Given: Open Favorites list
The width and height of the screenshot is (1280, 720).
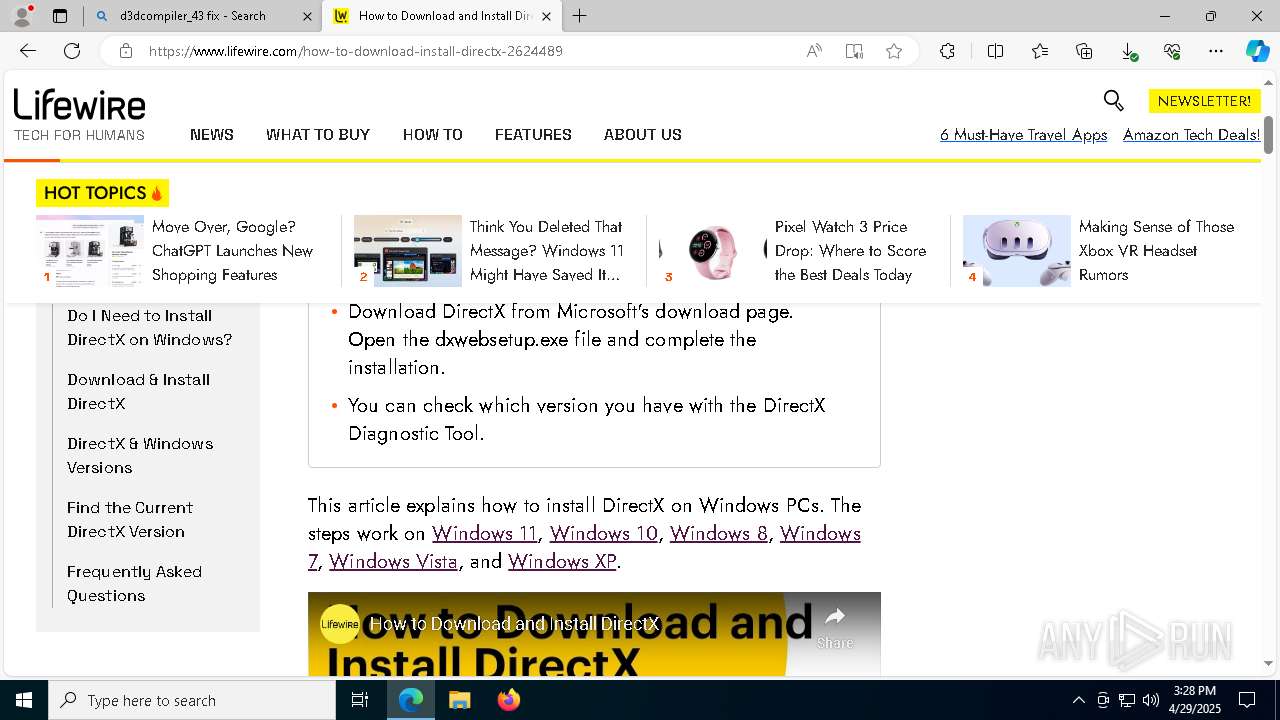Looking at the screenshot, I should pyautogui.click(x=1040, y=51).
